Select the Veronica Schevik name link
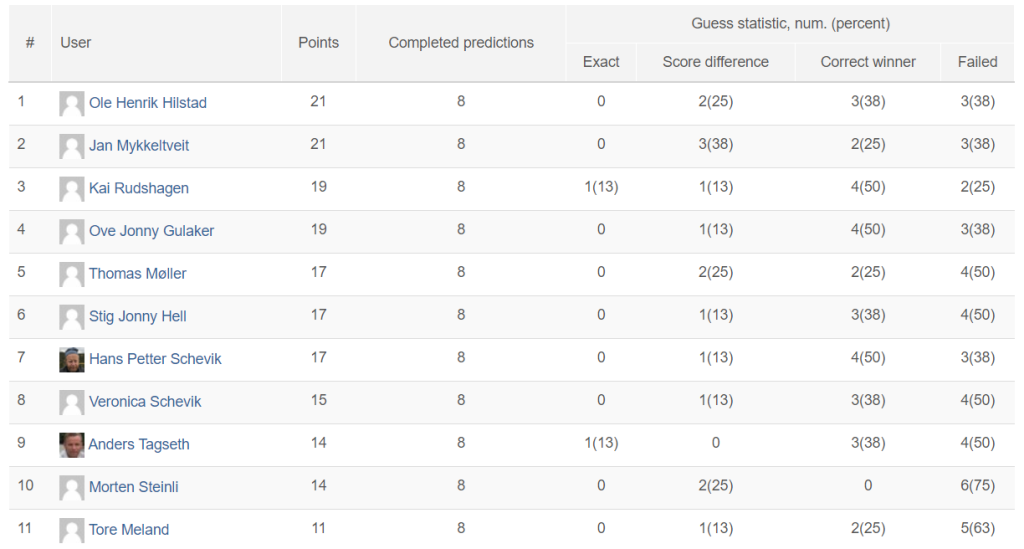This screenshot has width=1024, height=549. tap(145, 401)
